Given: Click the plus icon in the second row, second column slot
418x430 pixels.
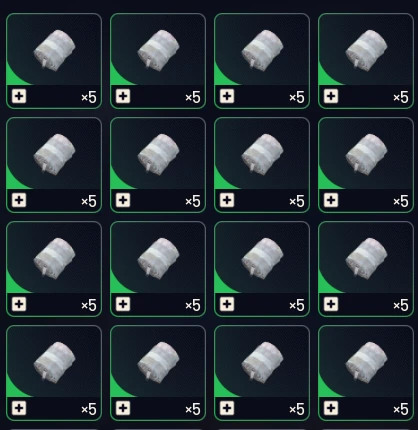Looking at the screenshot, I should 123,200.
